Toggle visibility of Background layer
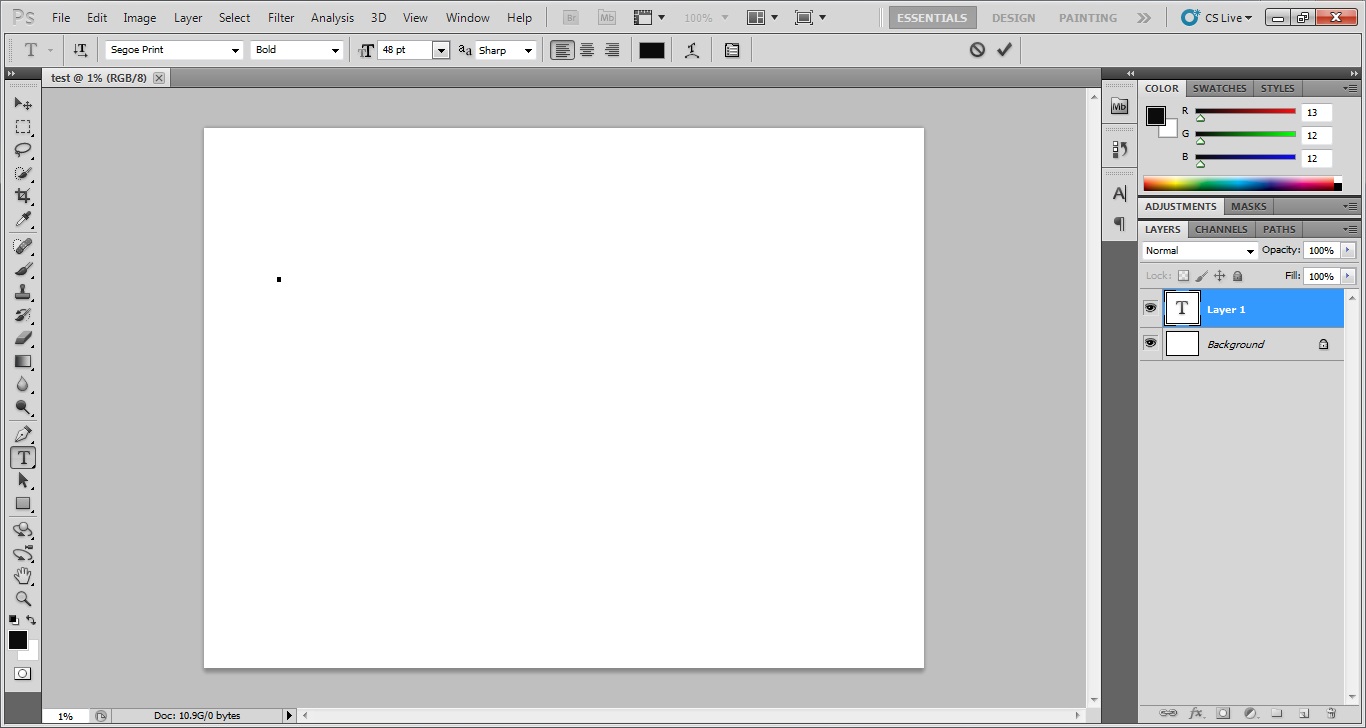Image resolution: width=1366 pixels, height=728 pixels. [x=1150, y=343]
